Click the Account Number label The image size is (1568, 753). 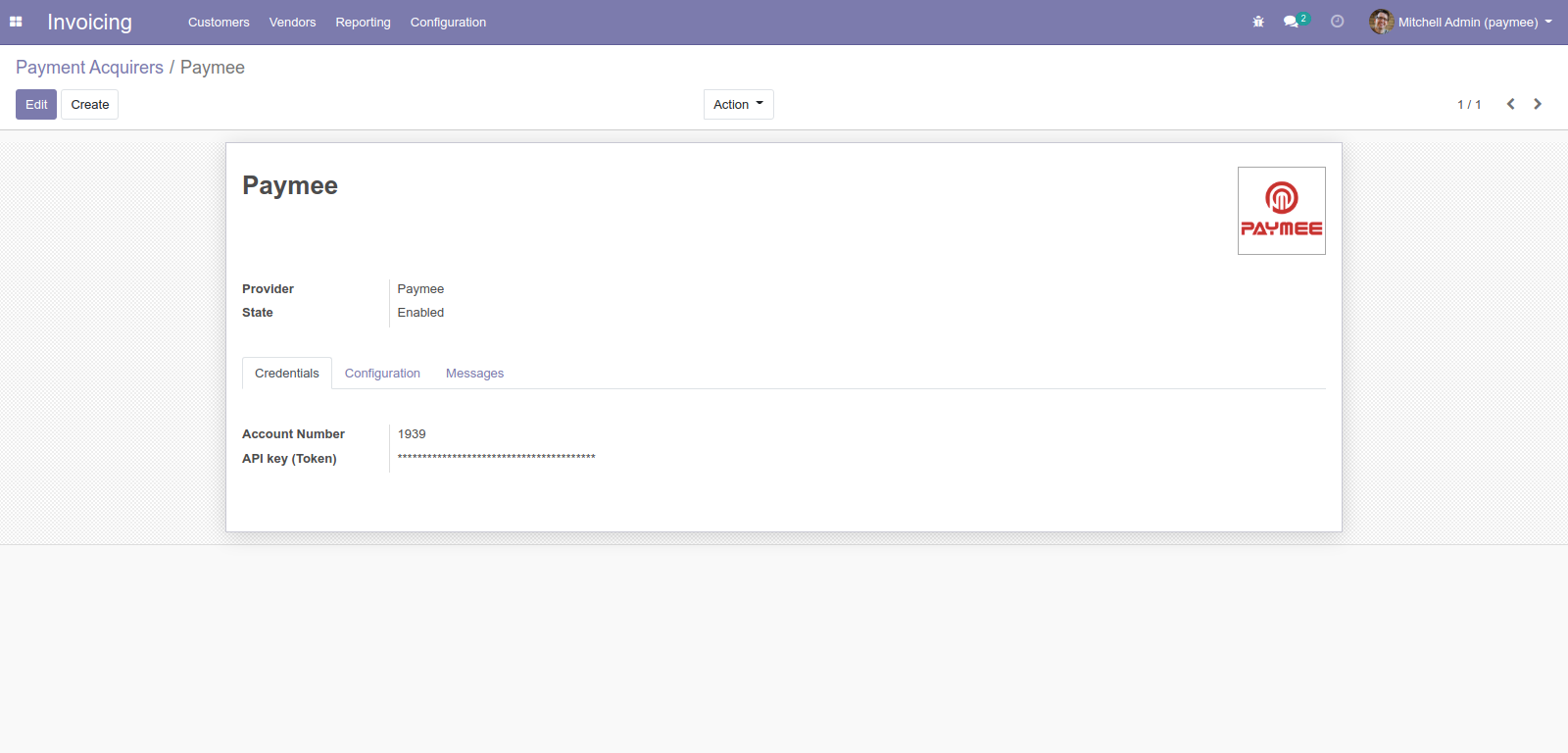pos(293,433)
